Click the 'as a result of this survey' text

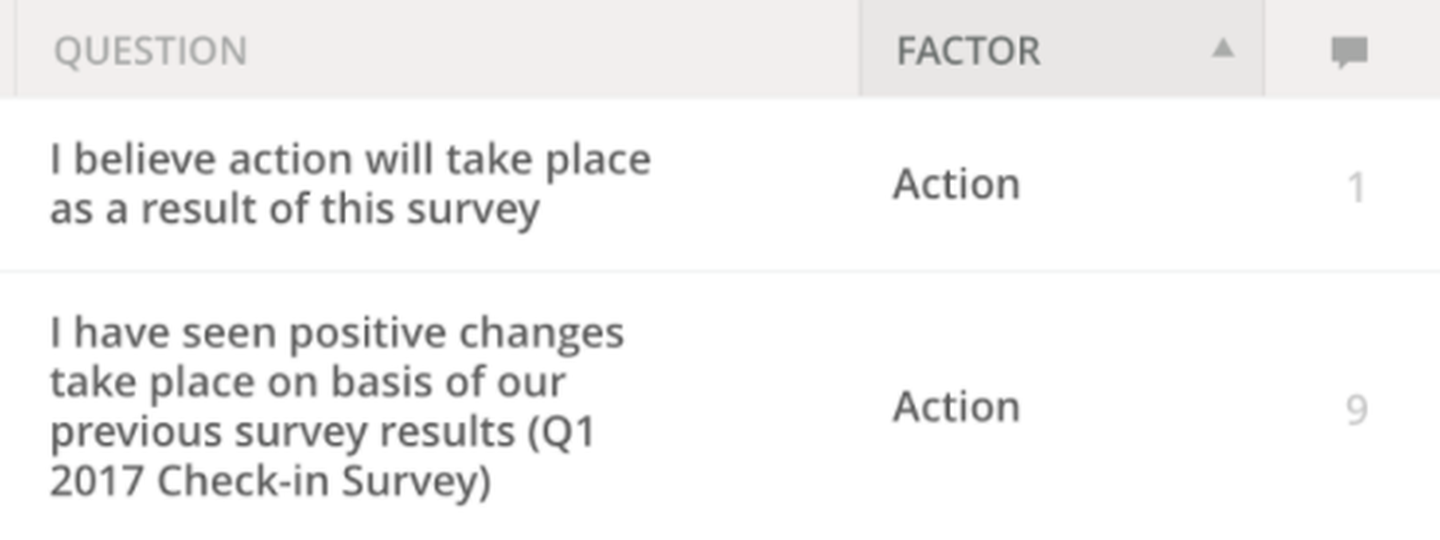coord(295,210)
